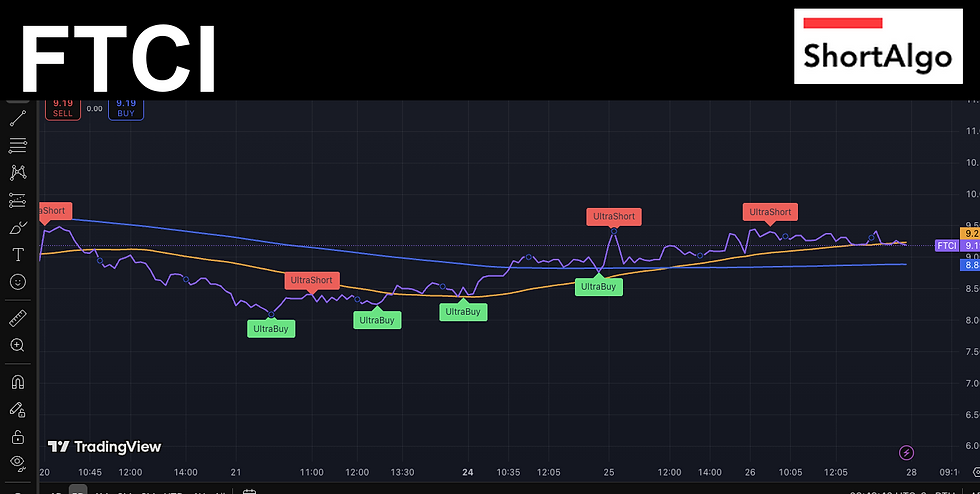Viewport: 980px width, 494px height.
Task: Select UltraBuy label at the lowest price point
Action: (271, 329)
